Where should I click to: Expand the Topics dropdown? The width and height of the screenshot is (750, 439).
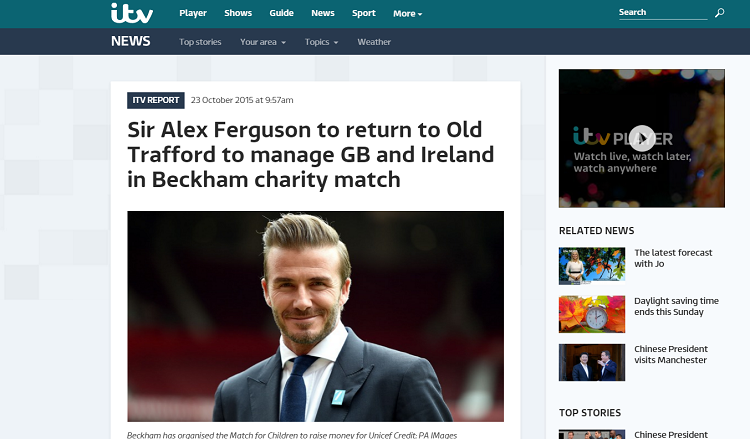(x=321, y=42)
